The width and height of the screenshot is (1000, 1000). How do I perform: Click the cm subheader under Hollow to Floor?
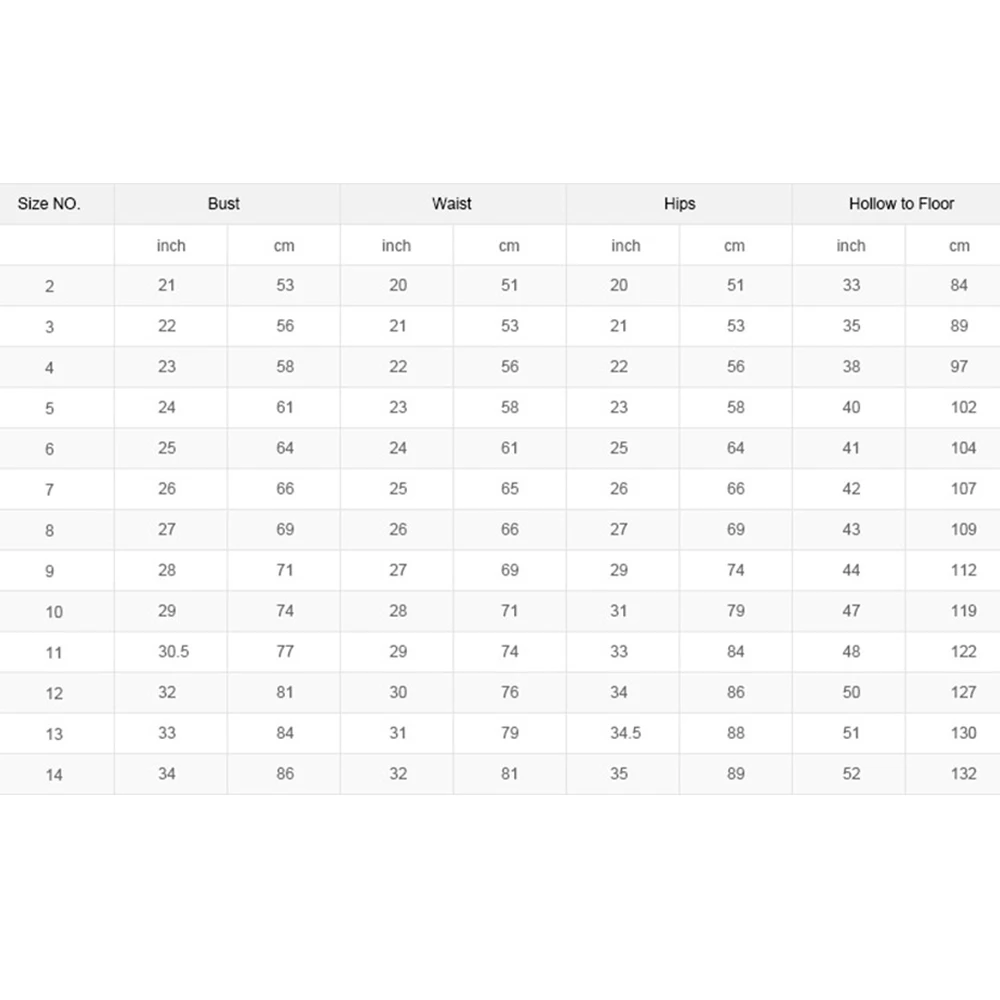(x=959, y=246)
